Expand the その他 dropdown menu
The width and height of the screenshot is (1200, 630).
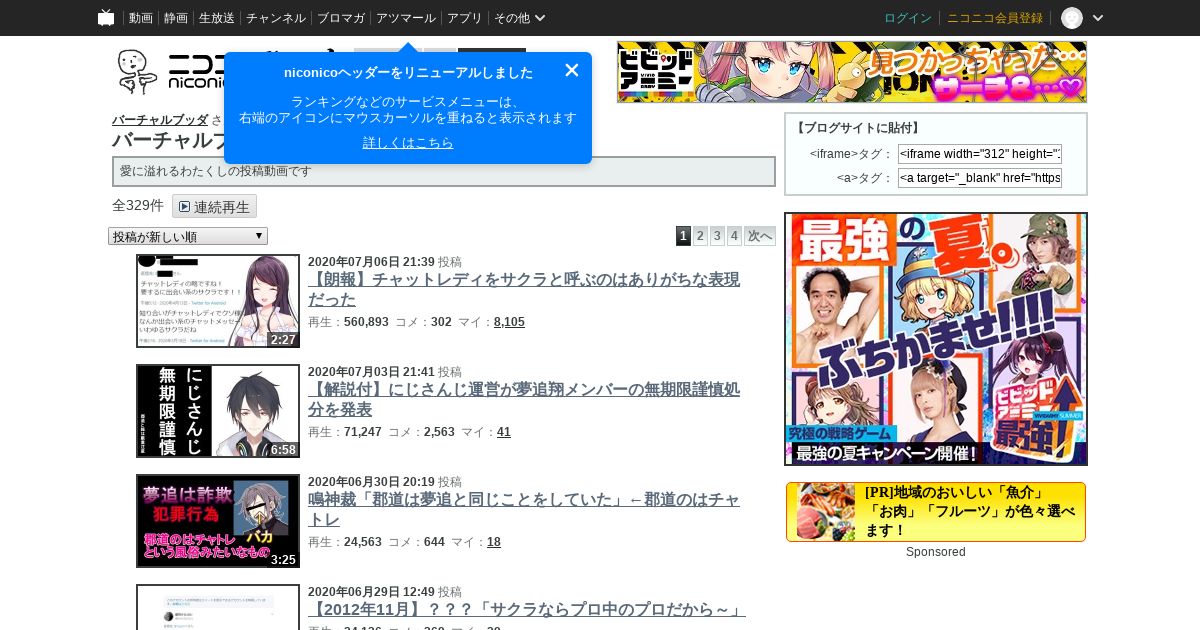coord(520,18)
